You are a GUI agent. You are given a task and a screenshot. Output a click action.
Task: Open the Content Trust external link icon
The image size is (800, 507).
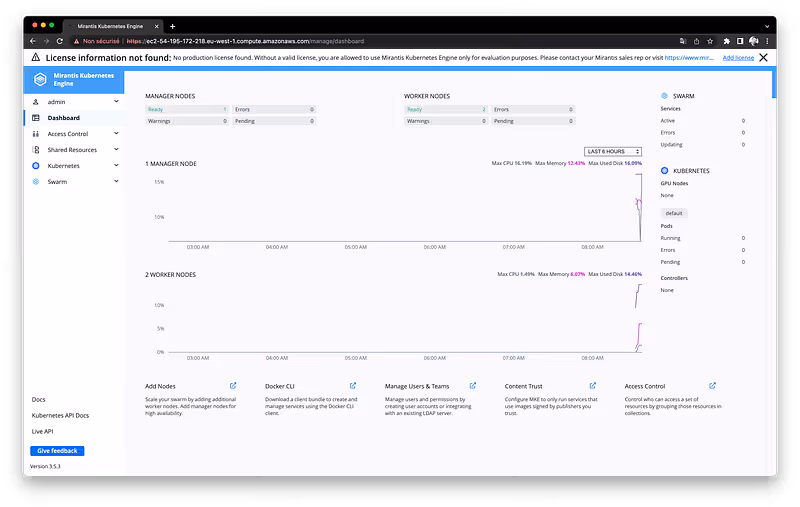[x=593, y=385]
